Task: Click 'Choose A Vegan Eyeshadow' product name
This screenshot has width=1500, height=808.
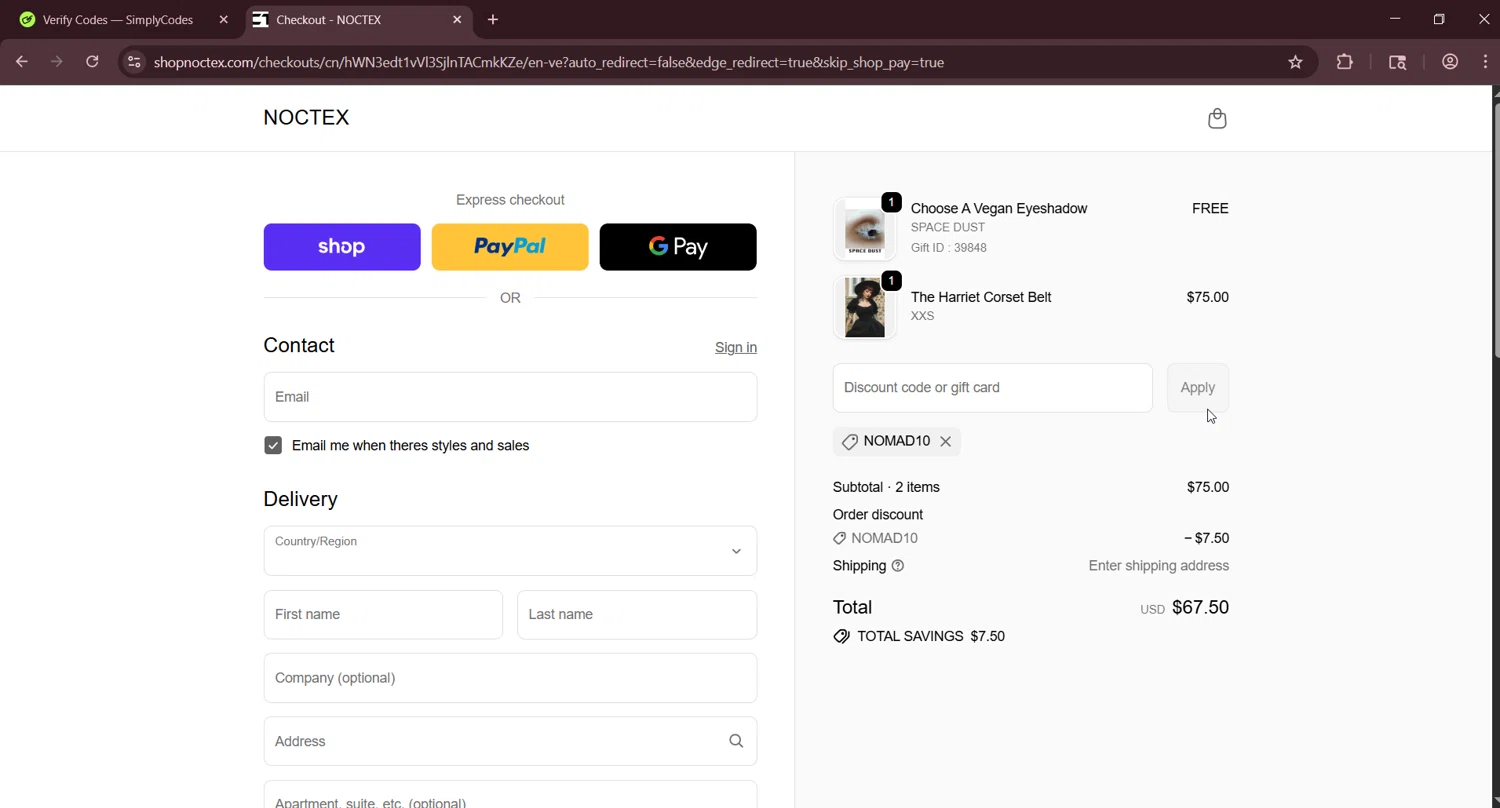Action: point(999,209)
